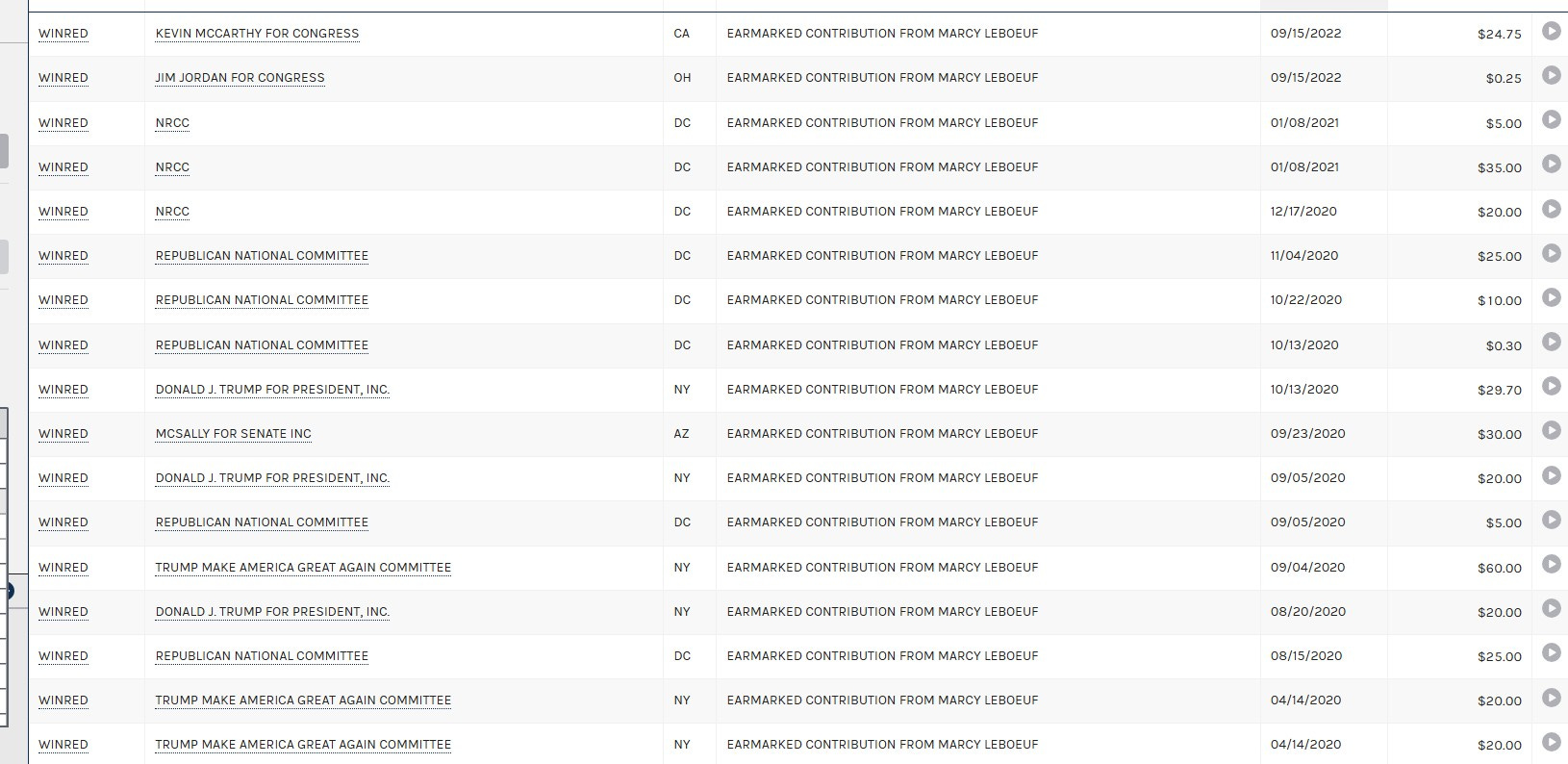Open WINRED link in the $60.00 row

(x=63, y=568)
